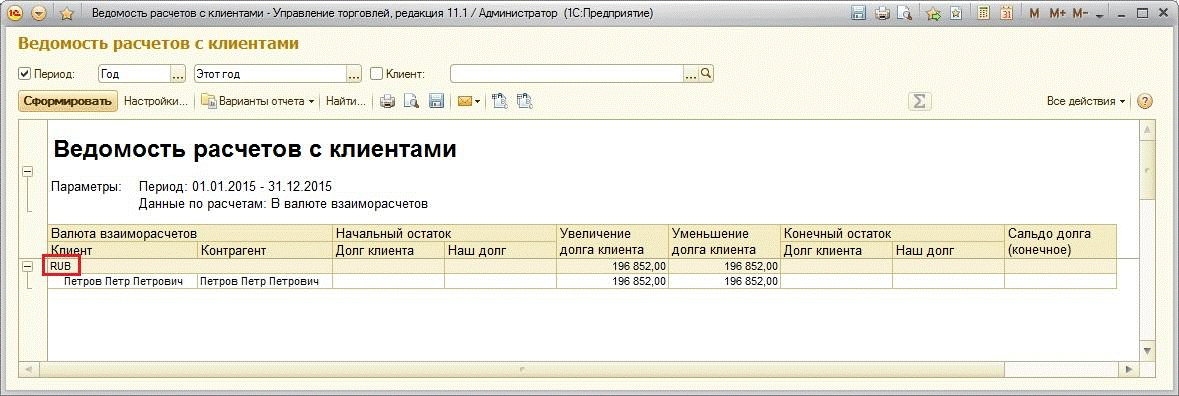Click the Клиент field magnifier search icon
The width and height of the screenshot is (1179, 396).
pos(706,74)
